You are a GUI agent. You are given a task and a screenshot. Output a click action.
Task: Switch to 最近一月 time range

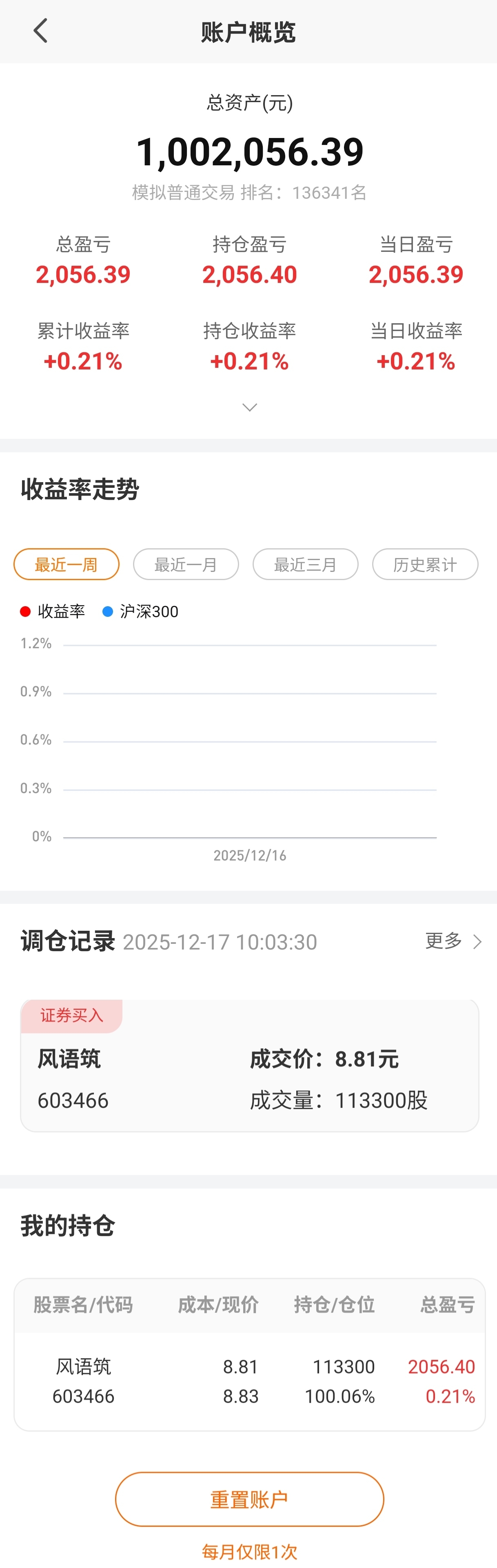click(x=186, y=564)
